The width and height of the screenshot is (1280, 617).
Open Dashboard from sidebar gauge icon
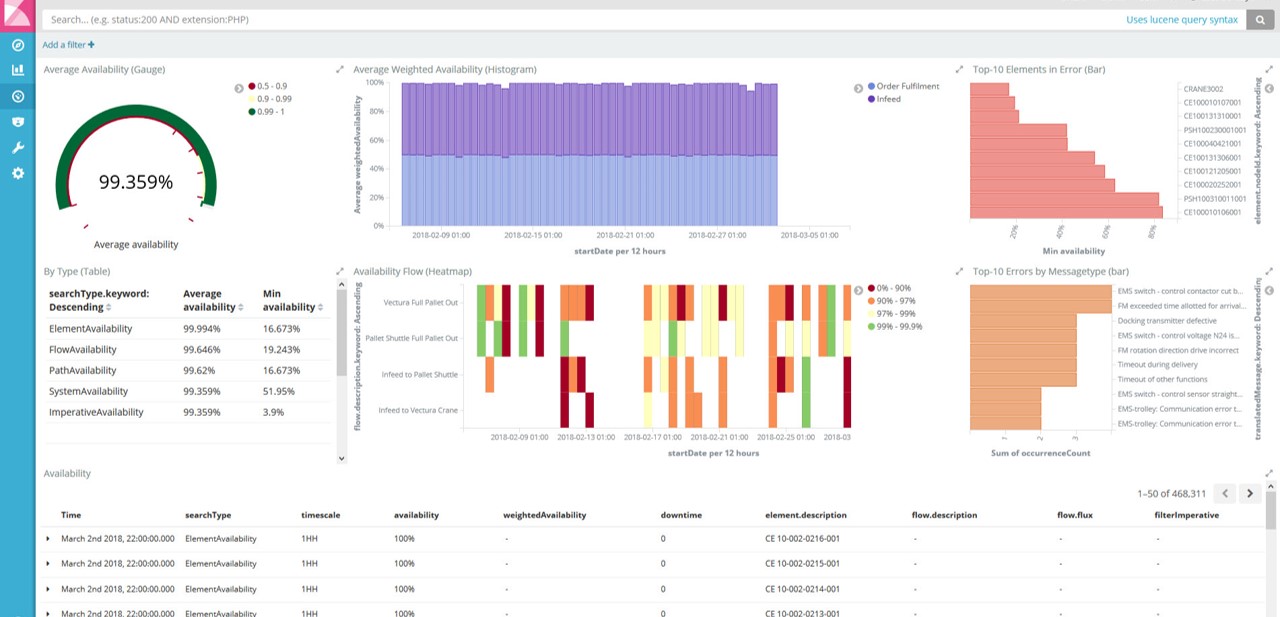pyautogui.click(x=17, y=96)
